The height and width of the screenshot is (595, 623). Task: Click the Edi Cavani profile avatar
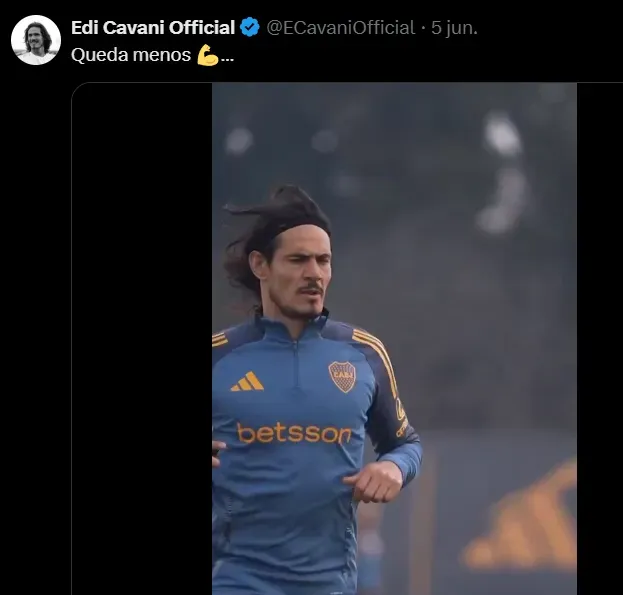click(x=36, y=40)
